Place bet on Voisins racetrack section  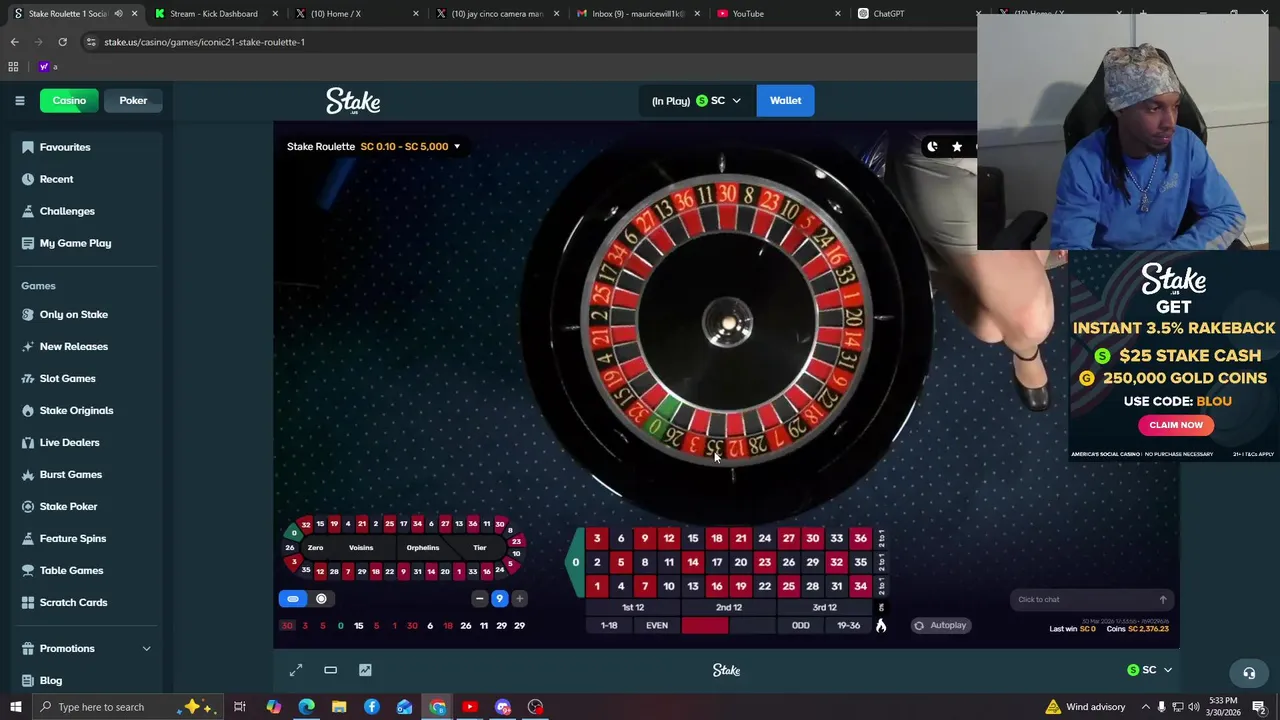coord(361,548)
